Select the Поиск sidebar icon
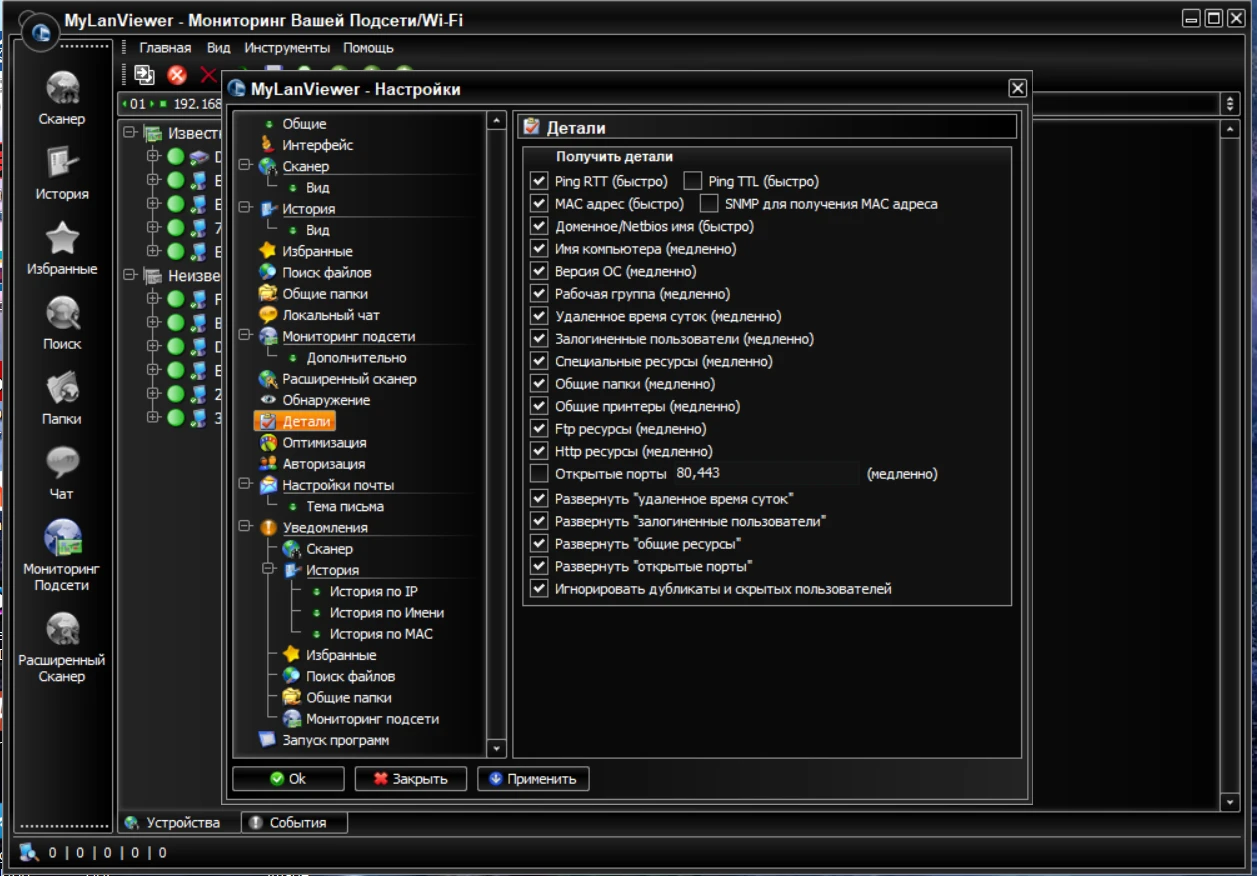Screen dimensions: 1257x876 (62, 314)
